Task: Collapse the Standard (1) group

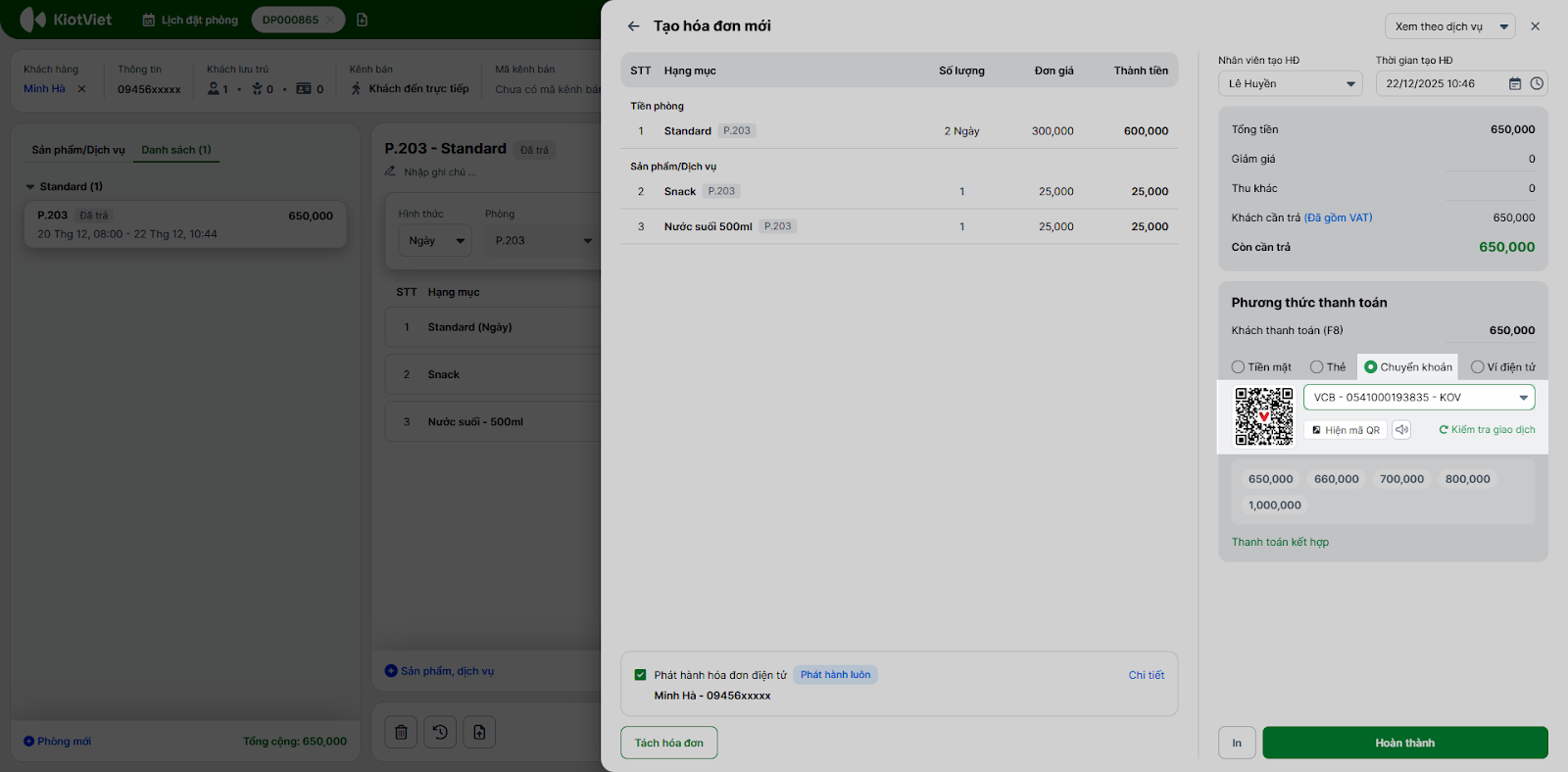Action: [30, 187]
